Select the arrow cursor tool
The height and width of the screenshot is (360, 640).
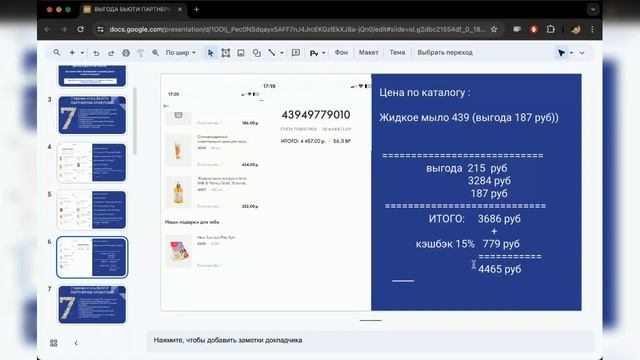pyautogui.click(x=211, y=53)
